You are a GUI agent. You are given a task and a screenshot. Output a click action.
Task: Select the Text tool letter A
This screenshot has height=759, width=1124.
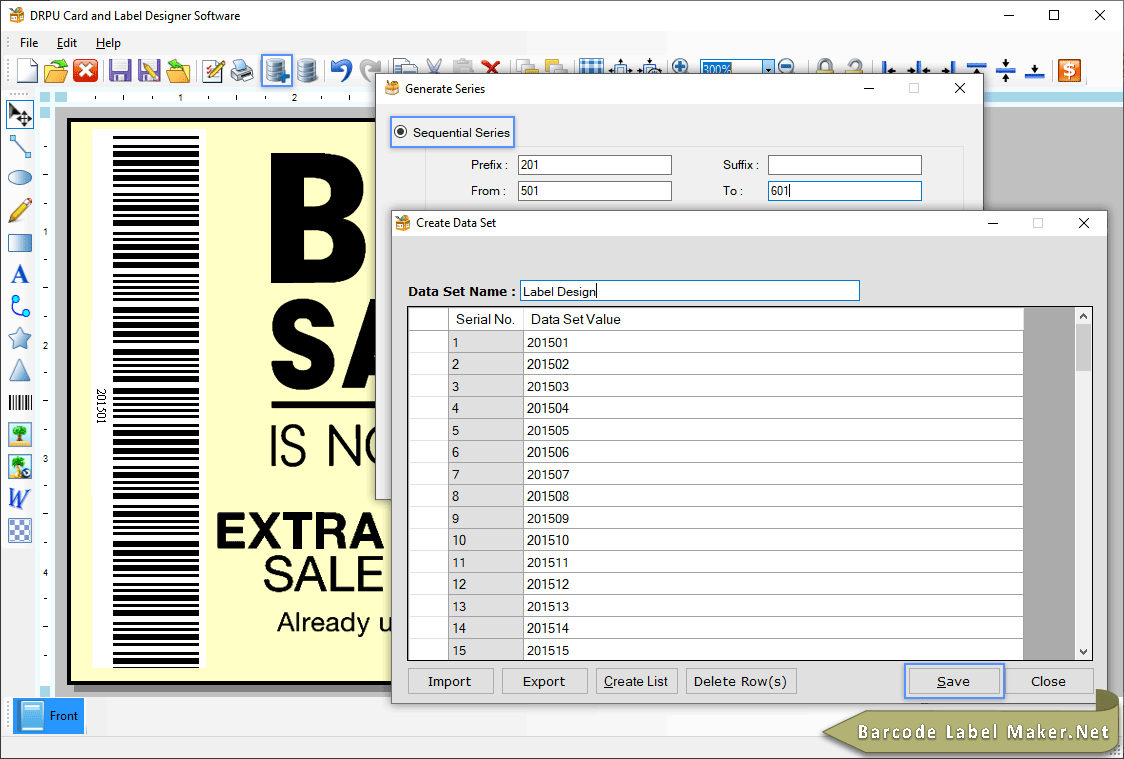pyautogui.click(x=19, y=274)
